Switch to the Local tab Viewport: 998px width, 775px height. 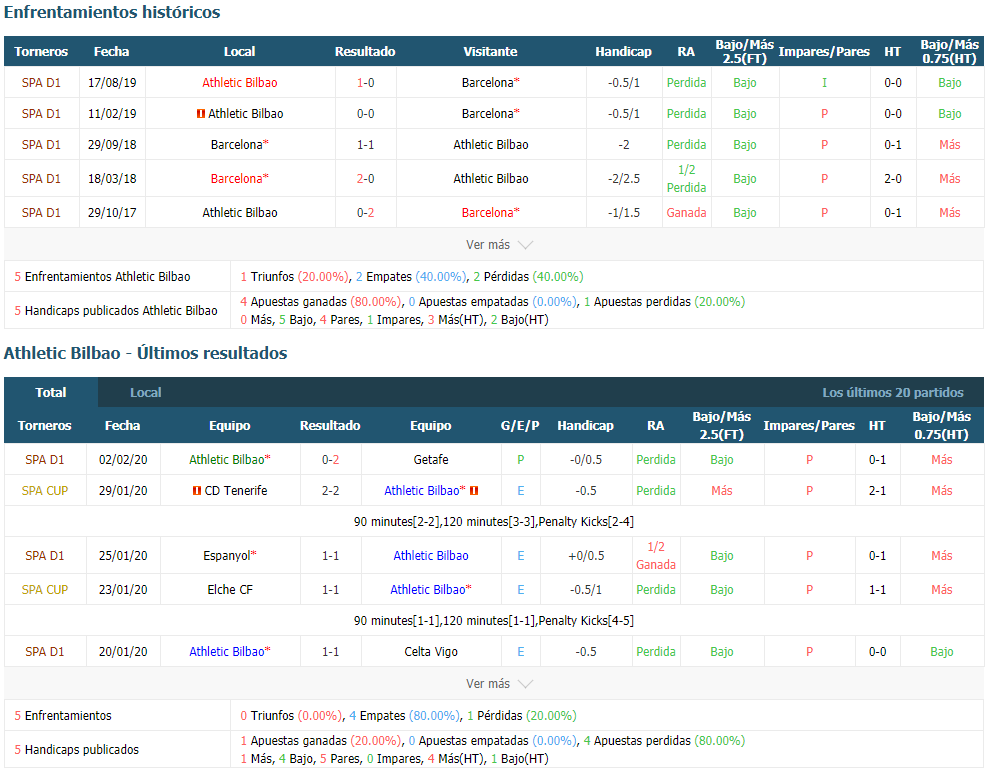pyautogui.click(x=146, y=393)
